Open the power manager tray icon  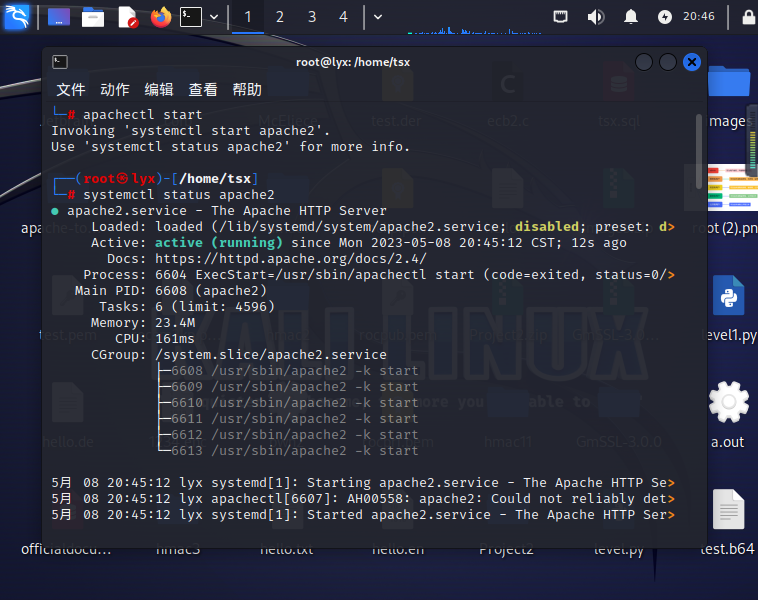(x=665, y=17)
